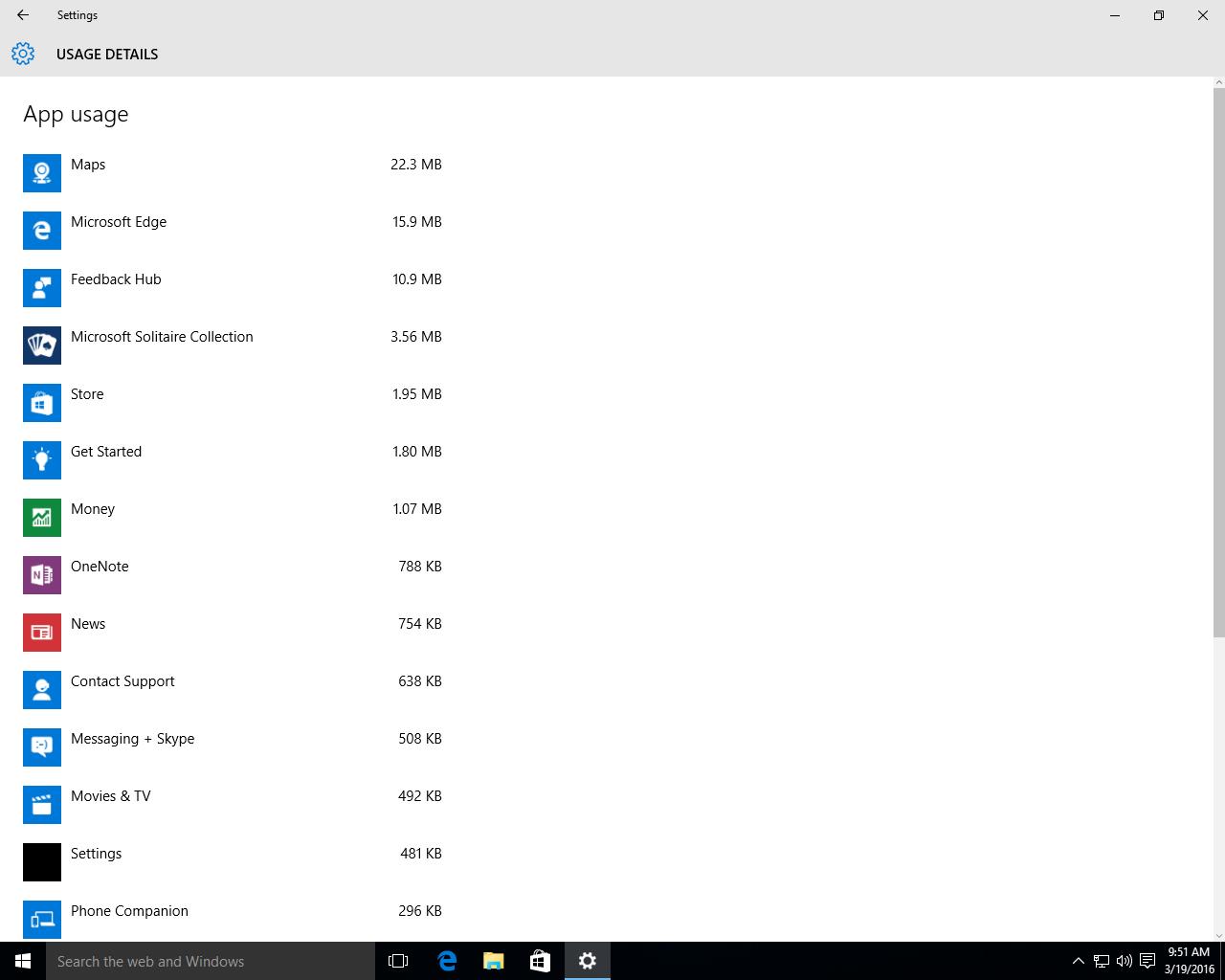The image size is (1225, 980).
Task: Click the Money app icon
Action: click(x=42, y=517)
